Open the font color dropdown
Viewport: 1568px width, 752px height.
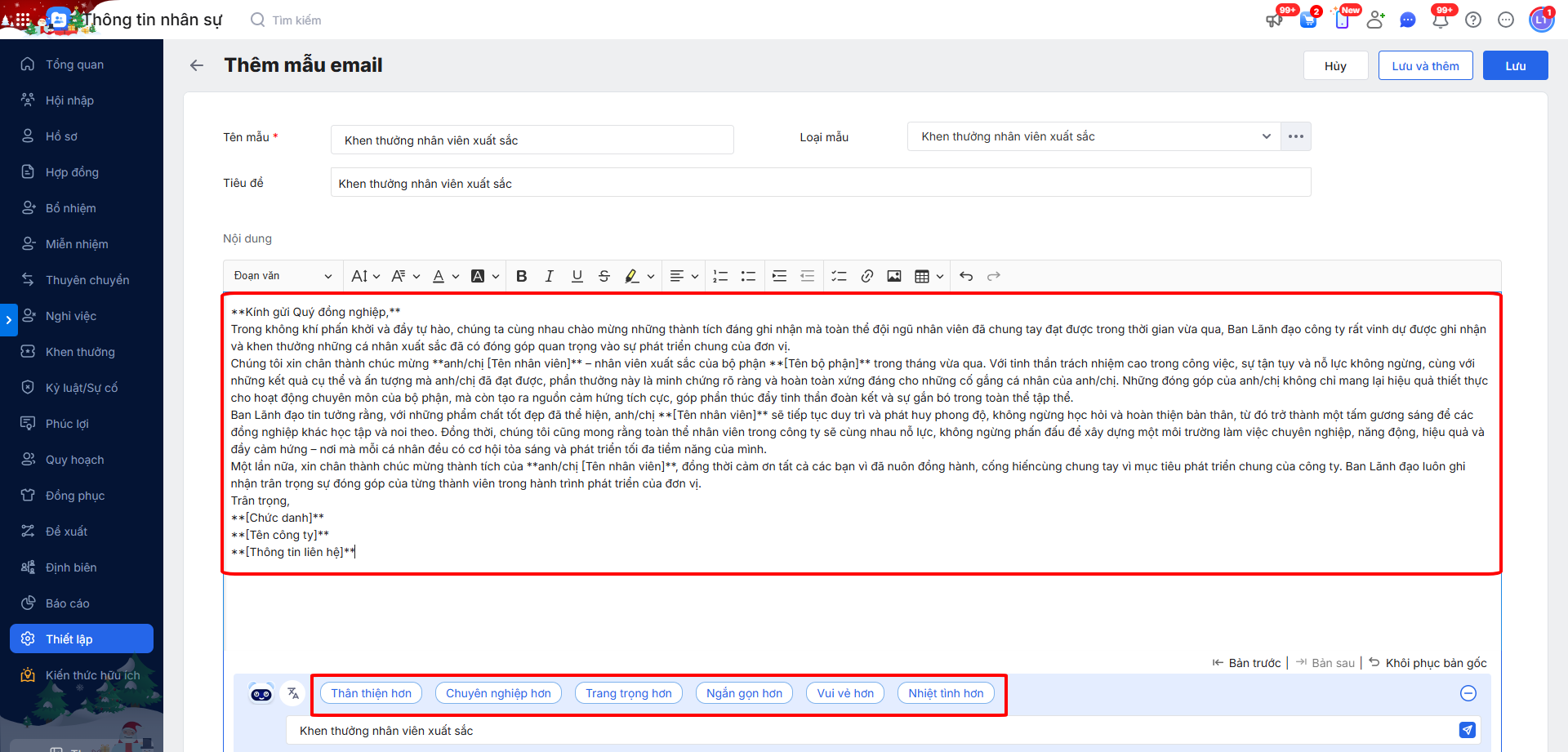coord(446,276)
